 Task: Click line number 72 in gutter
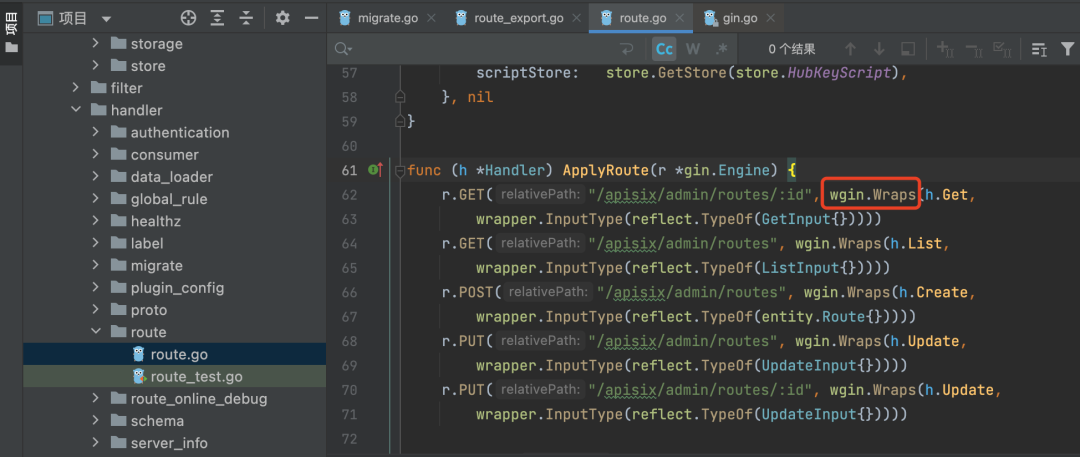tap(349, 439)
